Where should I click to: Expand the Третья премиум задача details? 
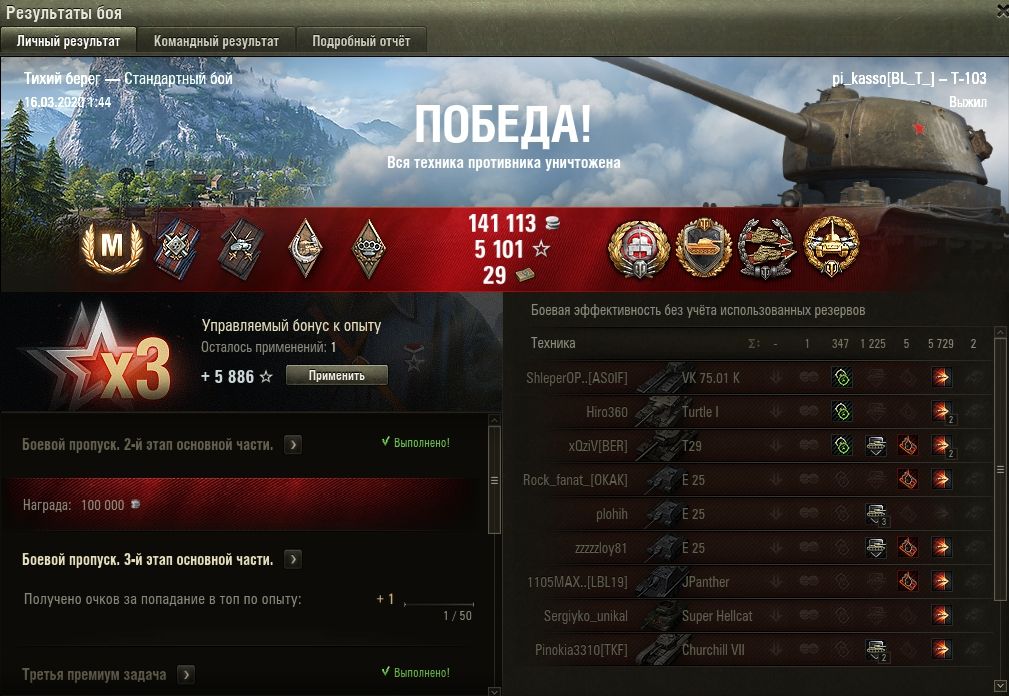coord(185,675)
